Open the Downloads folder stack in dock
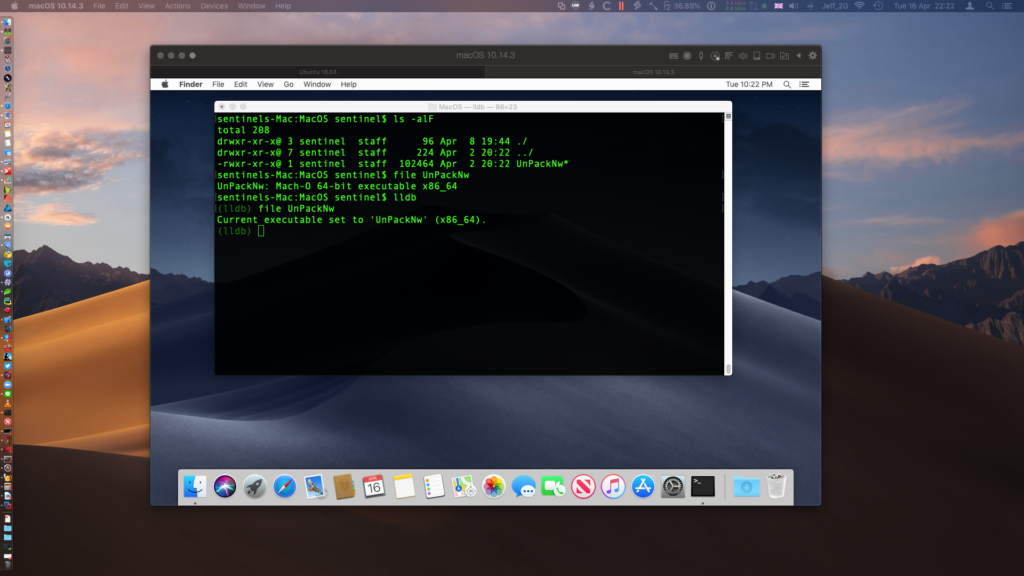 point(745,487)
